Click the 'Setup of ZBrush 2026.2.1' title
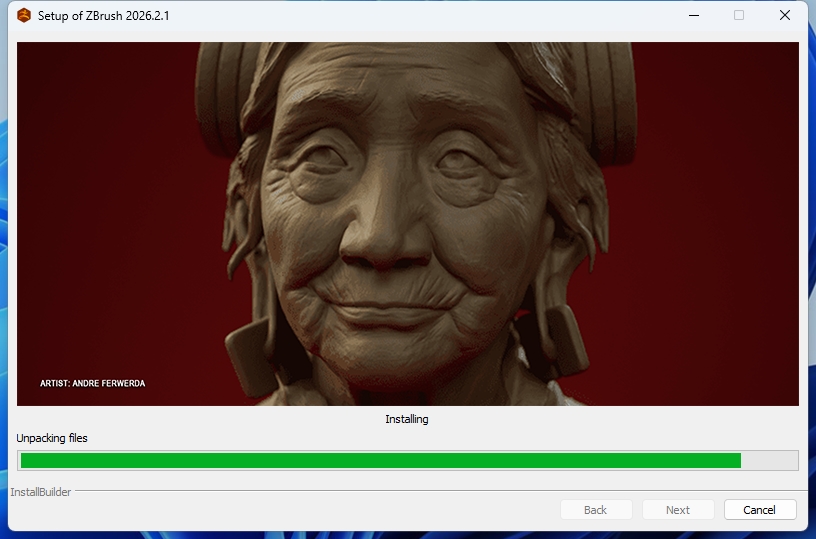 pyautogui.click(x=104, y=16)
